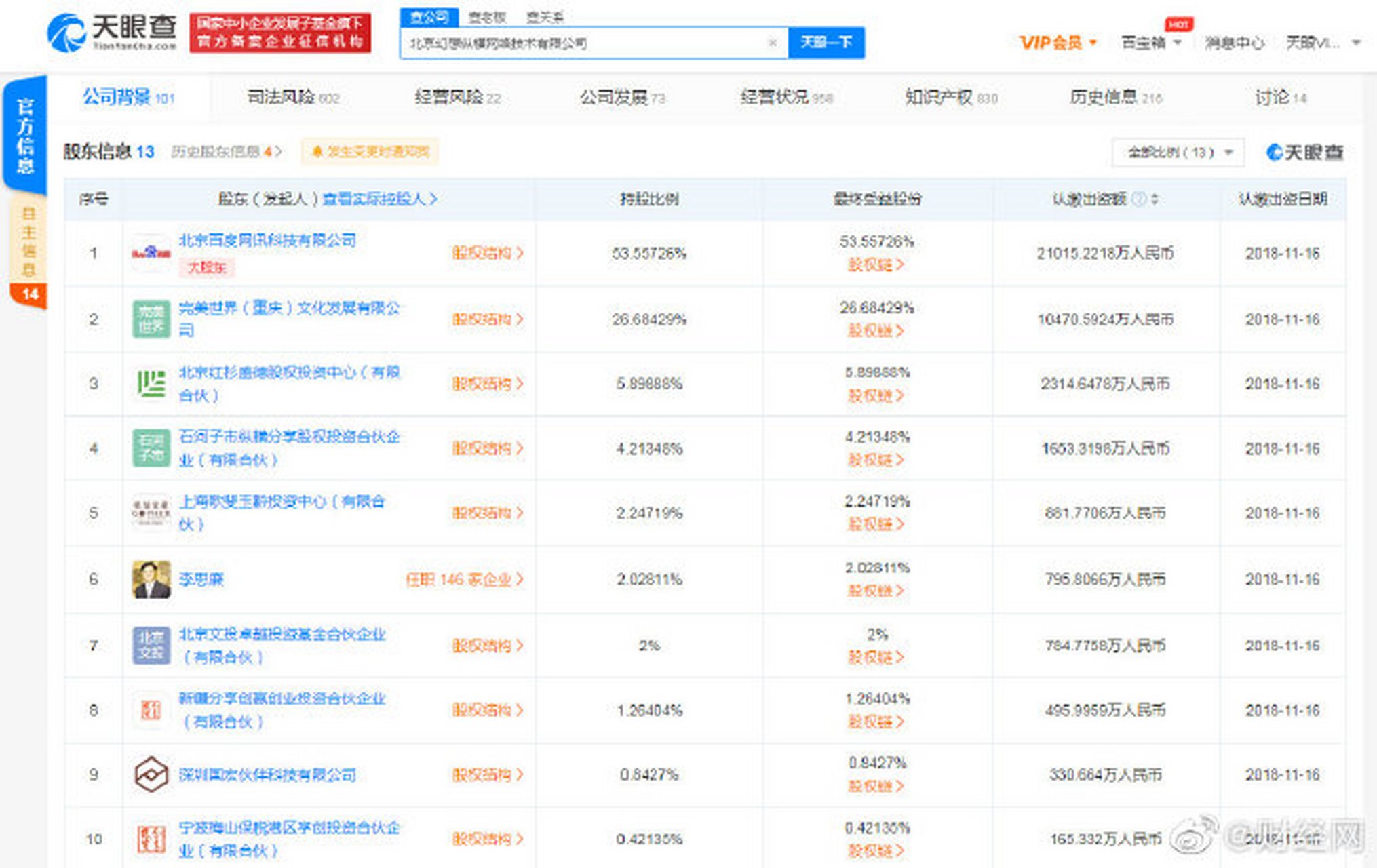Open 石河子市纵横分享股权投资 link
The height and width of the screenshot is (868, 1377).
coord(290,448)
